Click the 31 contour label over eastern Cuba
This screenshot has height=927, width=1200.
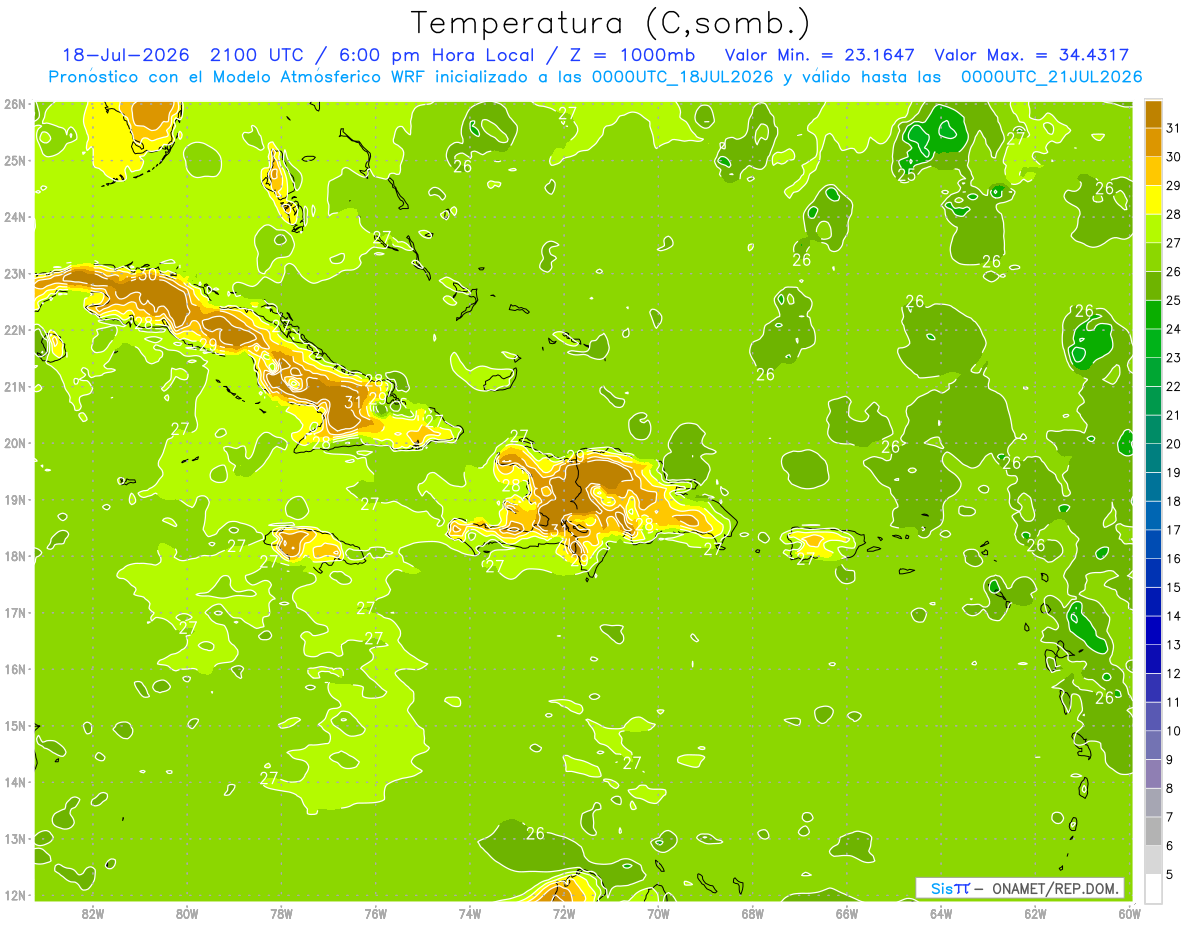[352, 402]
